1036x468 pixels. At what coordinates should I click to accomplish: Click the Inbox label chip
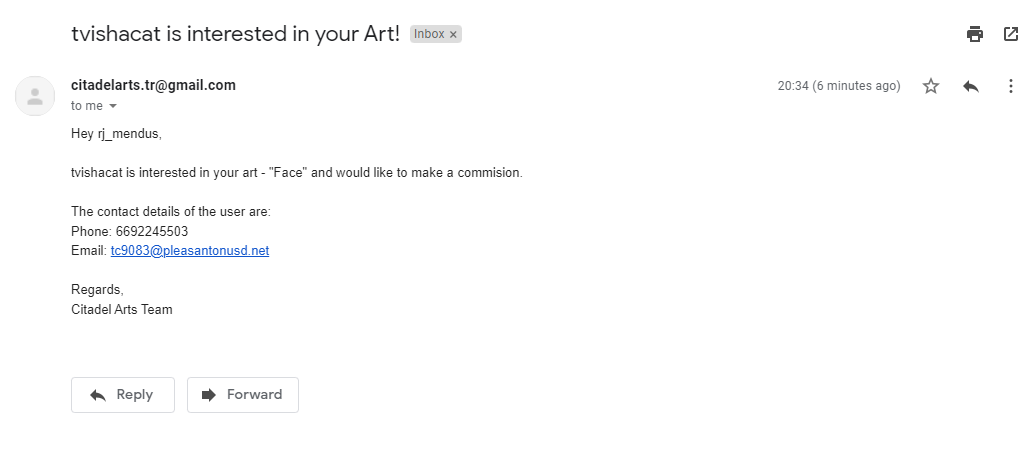pyautogui.click(x=429, y=34)
